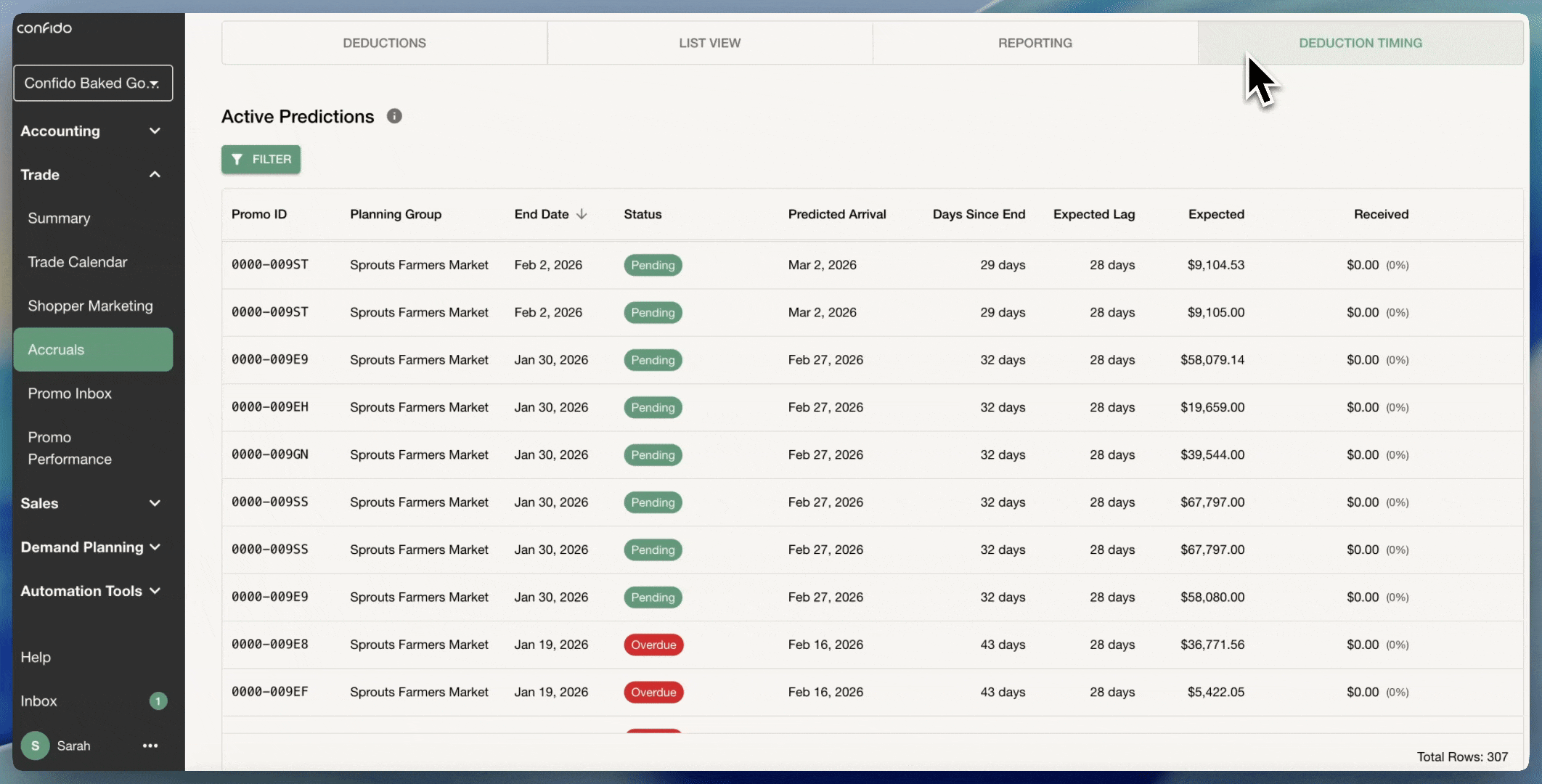The width and height of the screenshot is (1542, 784).
Task: Switch to the Reporting tab
Action: click(x=1035, y=43)
